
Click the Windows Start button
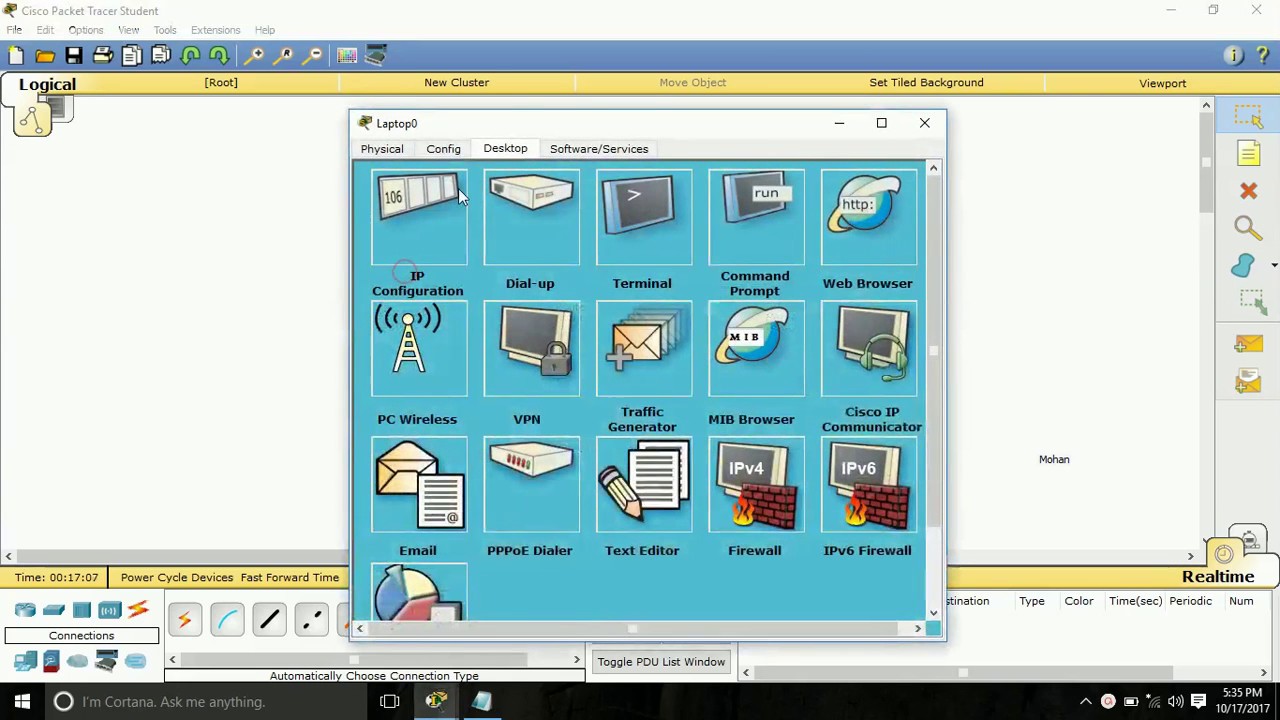click(x=22, y=702)
